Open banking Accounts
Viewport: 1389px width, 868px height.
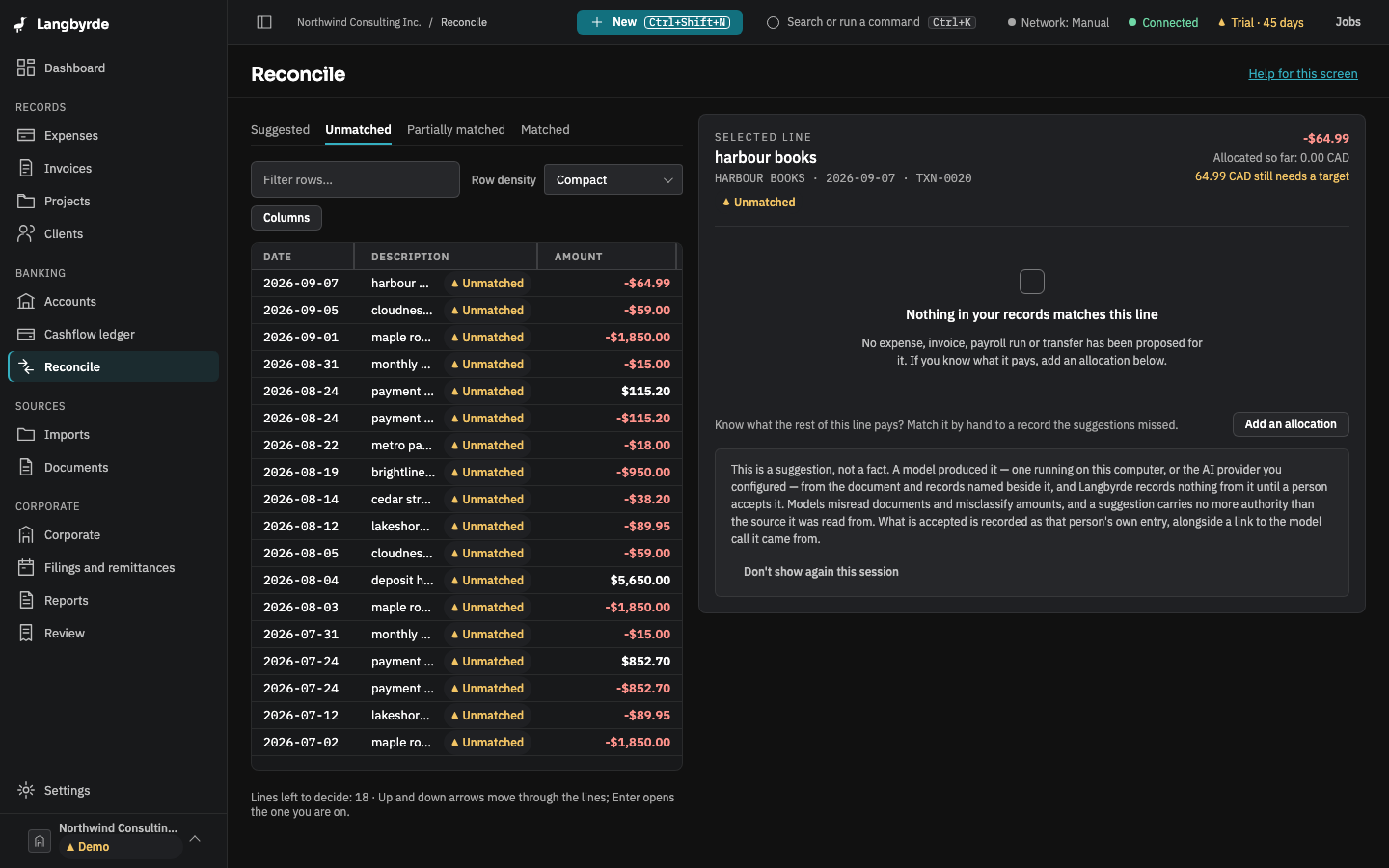pos(114,302)
